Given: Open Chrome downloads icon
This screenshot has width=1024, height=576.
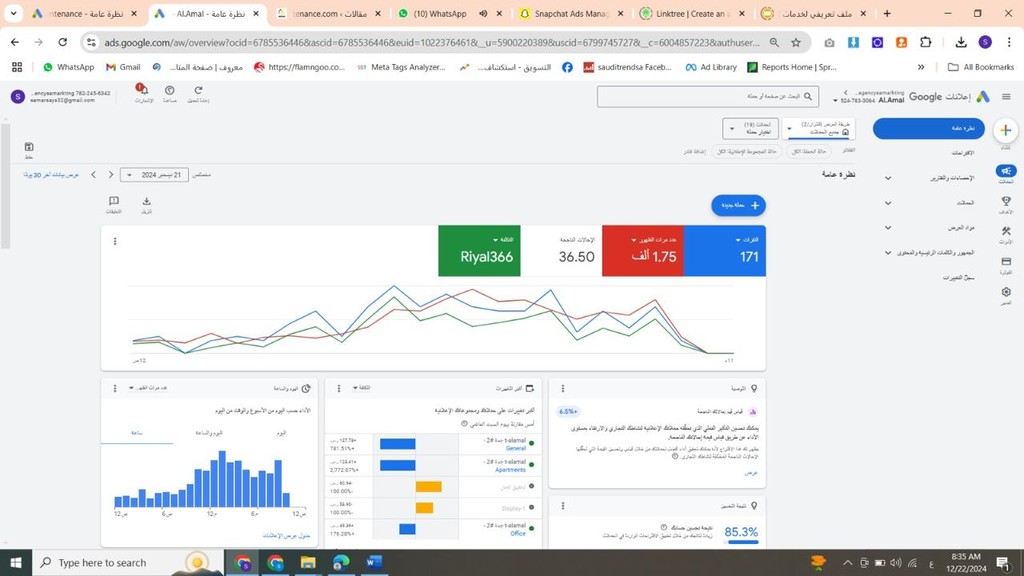Looking at the screenshot, I should (961, 42).
